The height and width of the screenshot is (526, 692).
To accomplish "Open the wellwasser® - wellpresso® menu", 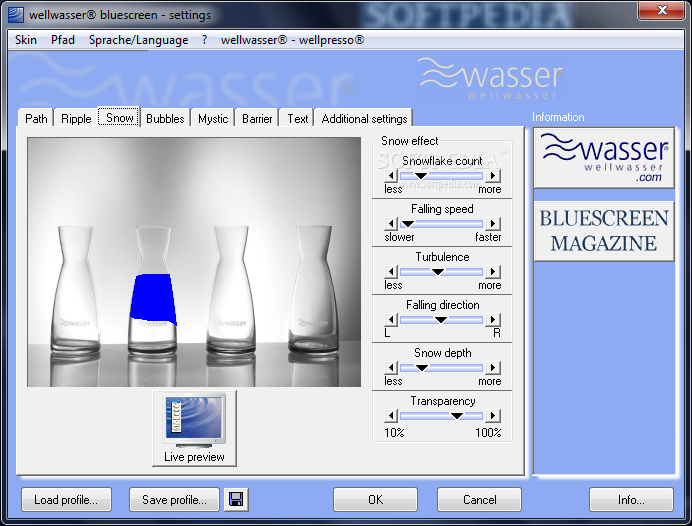I will [x=292, y=40].
